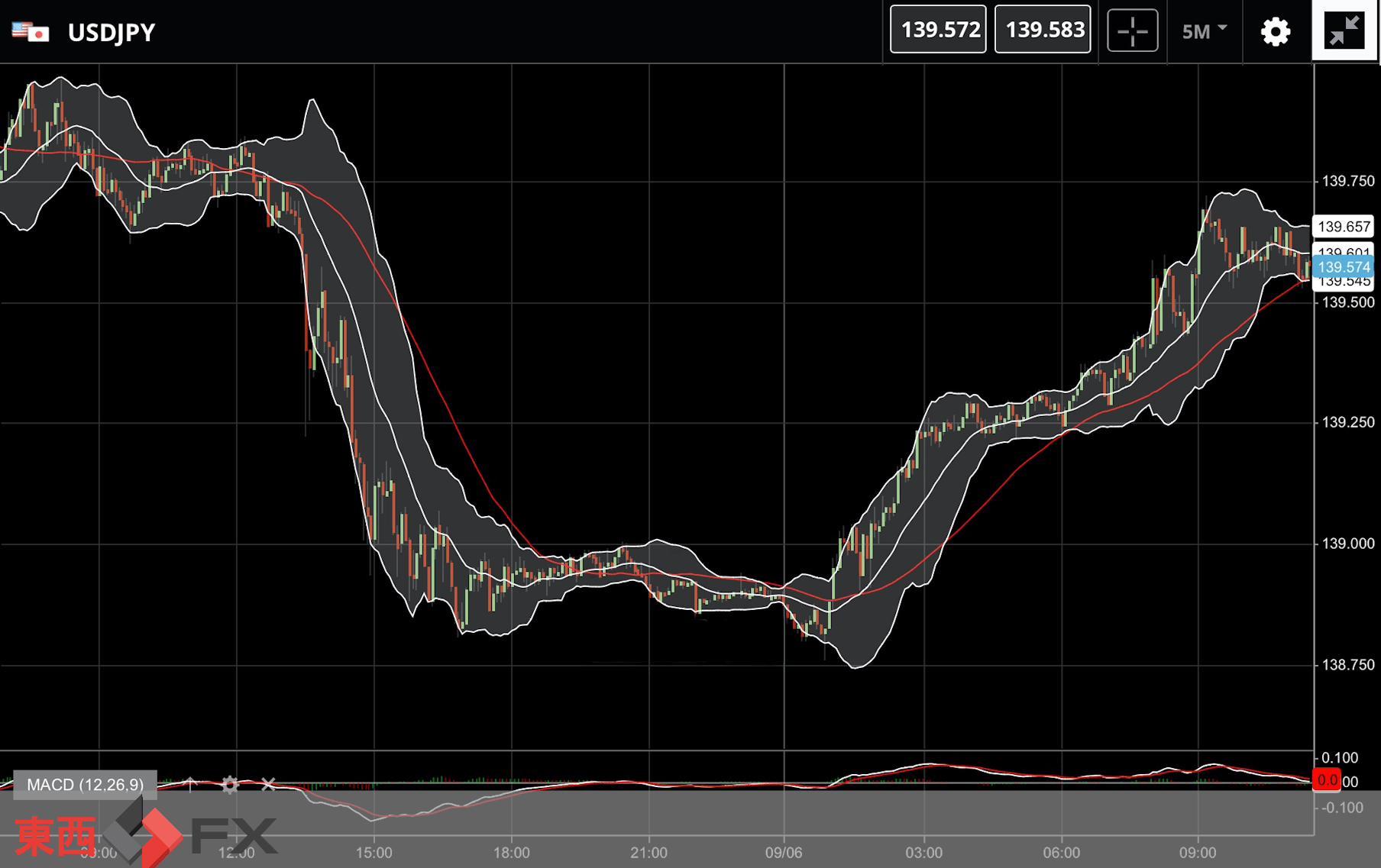Select the USDJPY symbol name

(x=112, y=32)
